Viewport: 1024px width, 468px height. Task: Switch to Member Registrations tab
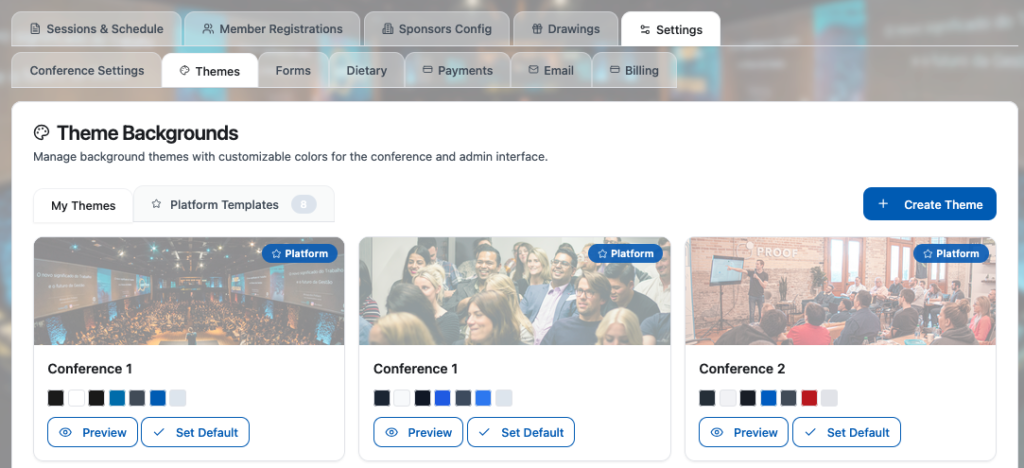coord(271,29)
